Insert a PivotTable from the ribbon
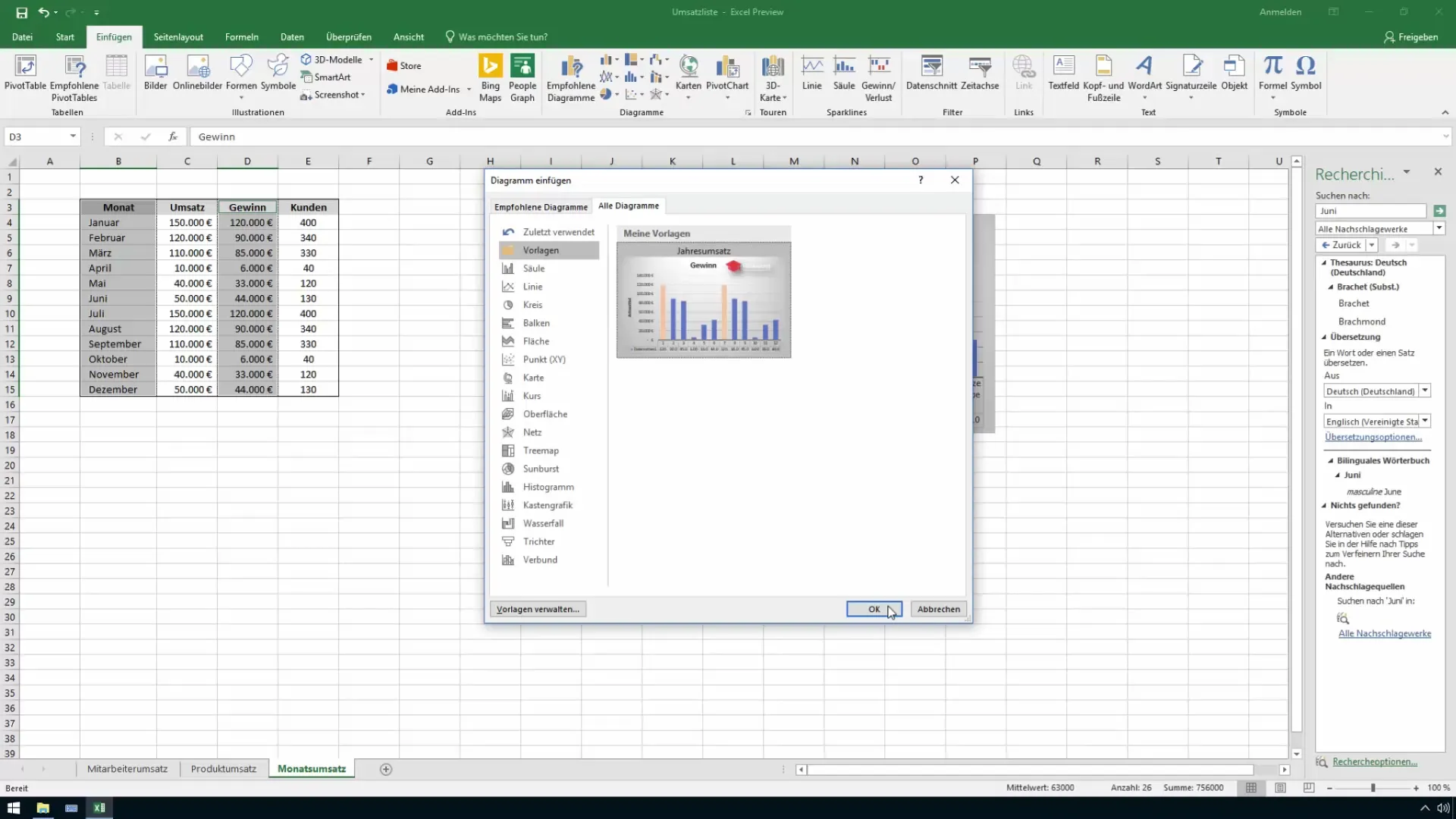This screenshot has width=1456, height=819. (x=25, y=73)
